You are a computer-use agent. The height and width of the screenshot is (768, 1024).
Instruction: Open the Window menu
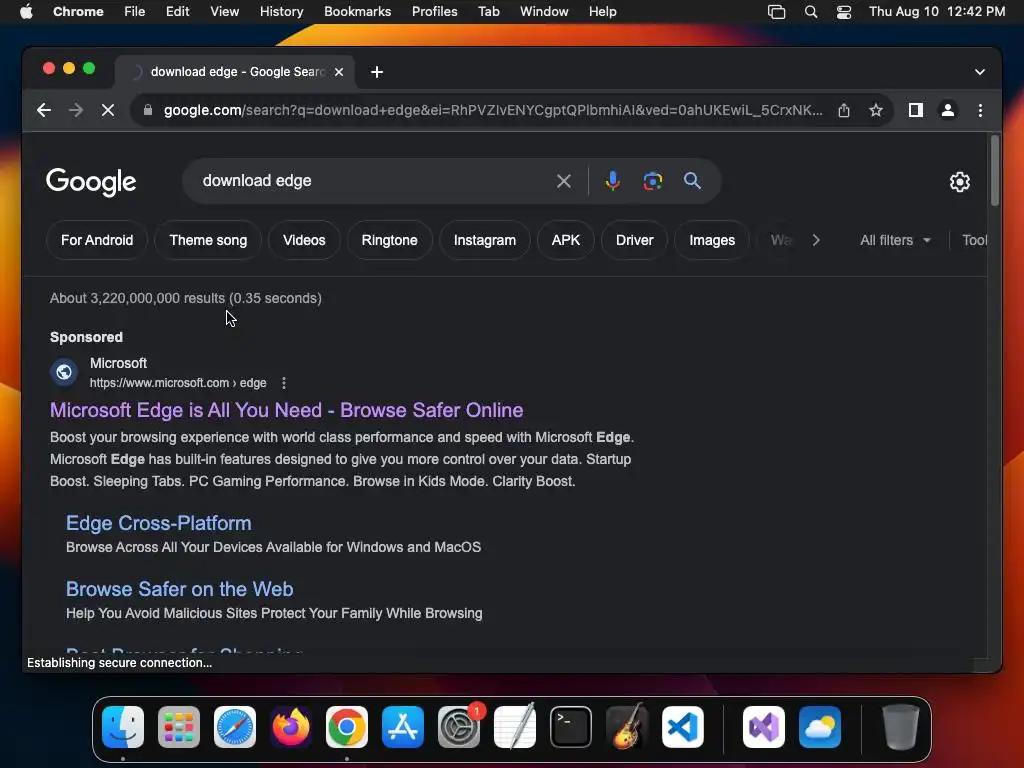click(x=544, y=12)
